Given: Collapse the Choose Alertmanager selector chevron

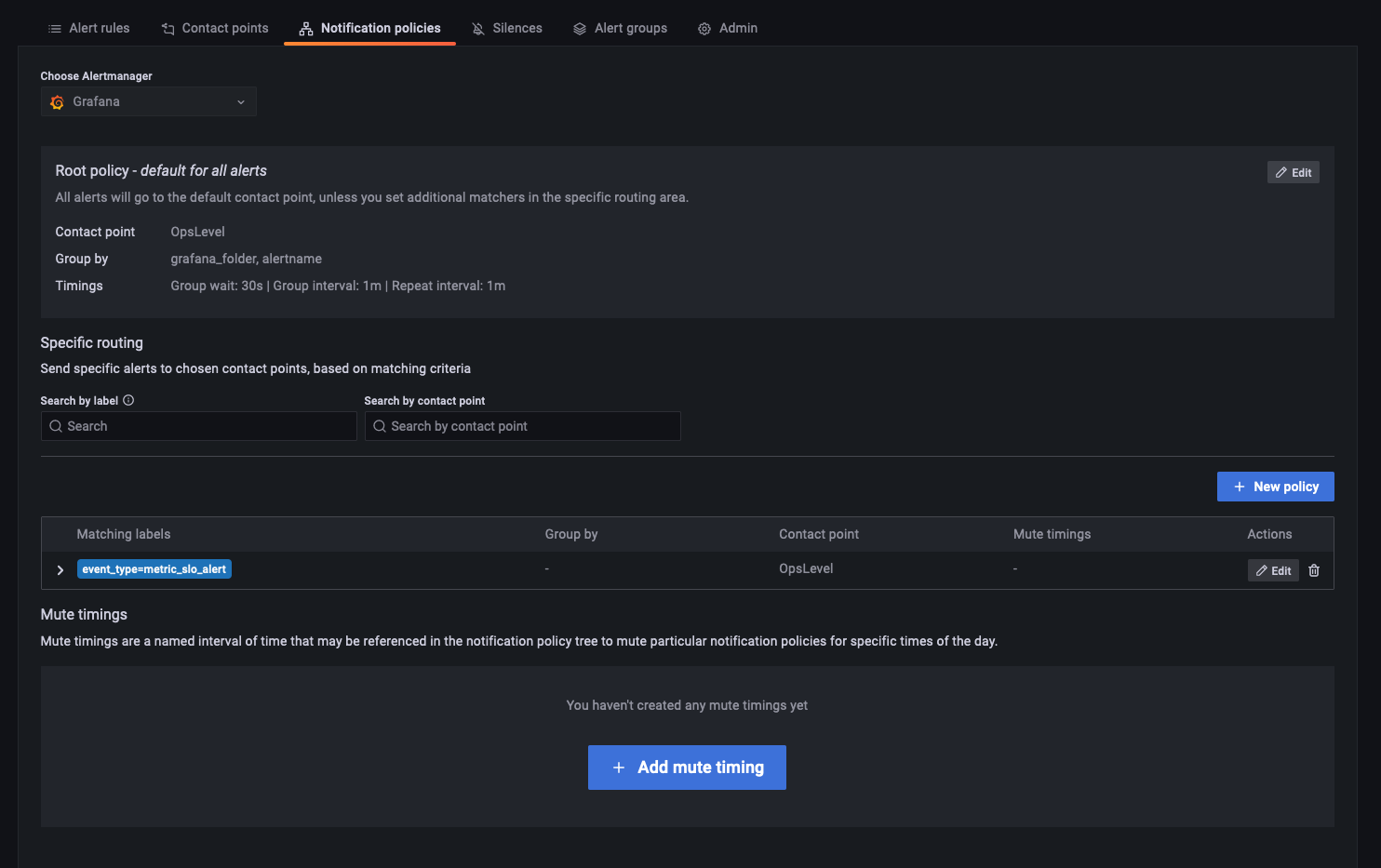Looking at the screenshot, I should tap(241, 101).
